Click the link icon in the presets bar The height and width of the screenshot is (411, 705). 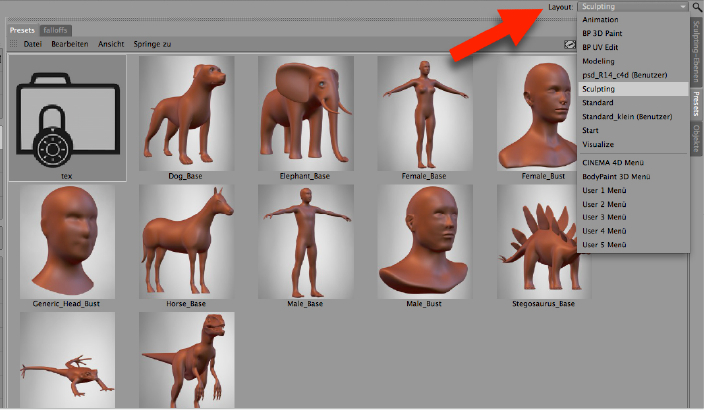tap(569, 45)
